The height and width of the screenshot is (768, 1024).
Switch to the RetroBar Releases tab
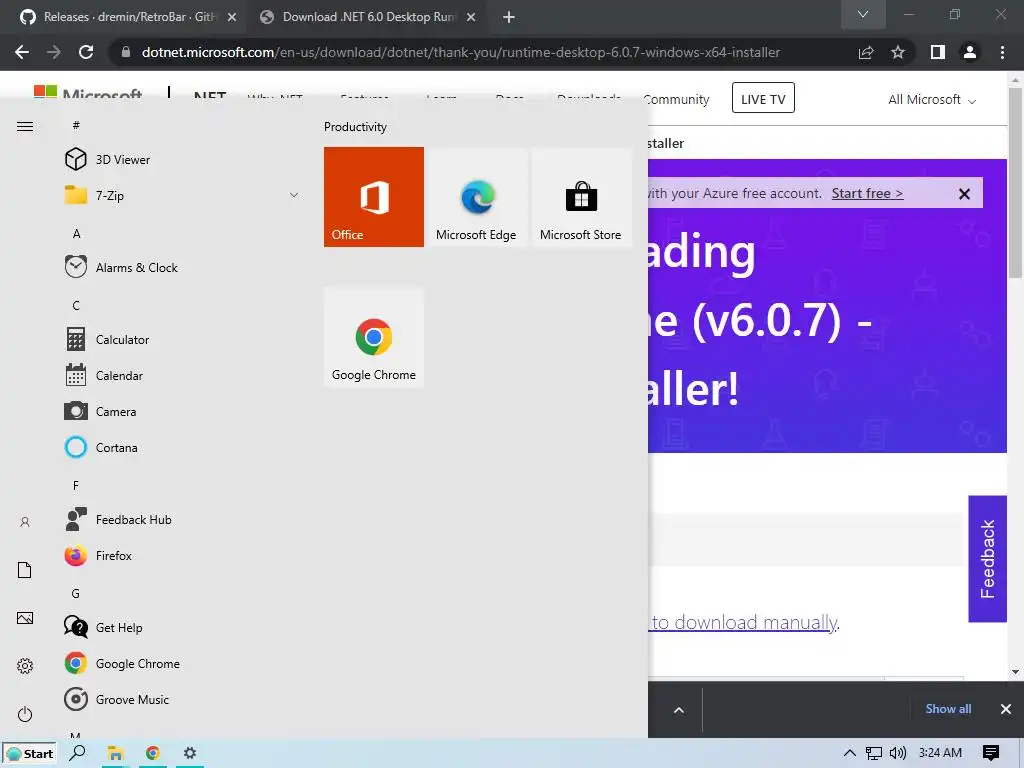click(x=127, y=17)
